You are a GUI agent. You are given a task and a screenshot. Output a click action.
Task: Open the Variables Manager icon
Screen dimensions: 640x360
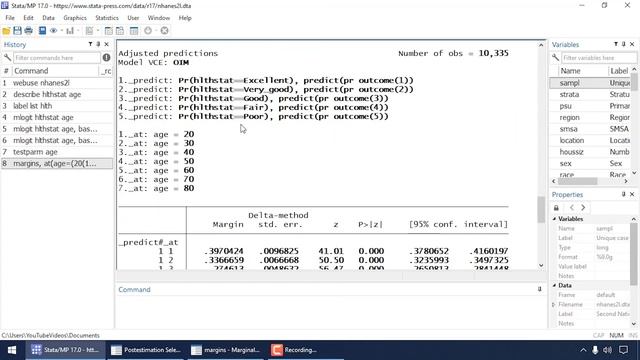point(134,31)
